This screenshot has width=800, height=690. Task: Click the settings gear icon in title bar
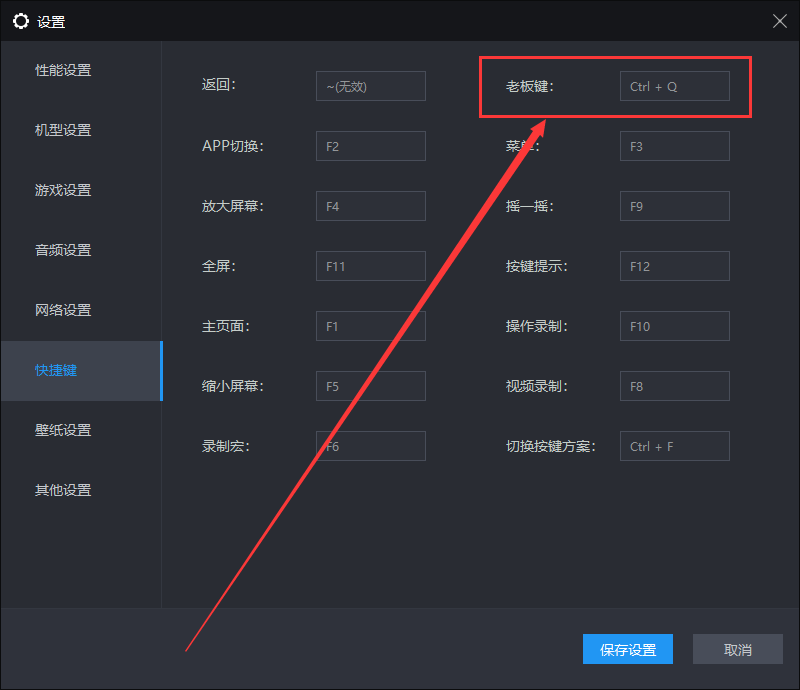coord(21,21)
